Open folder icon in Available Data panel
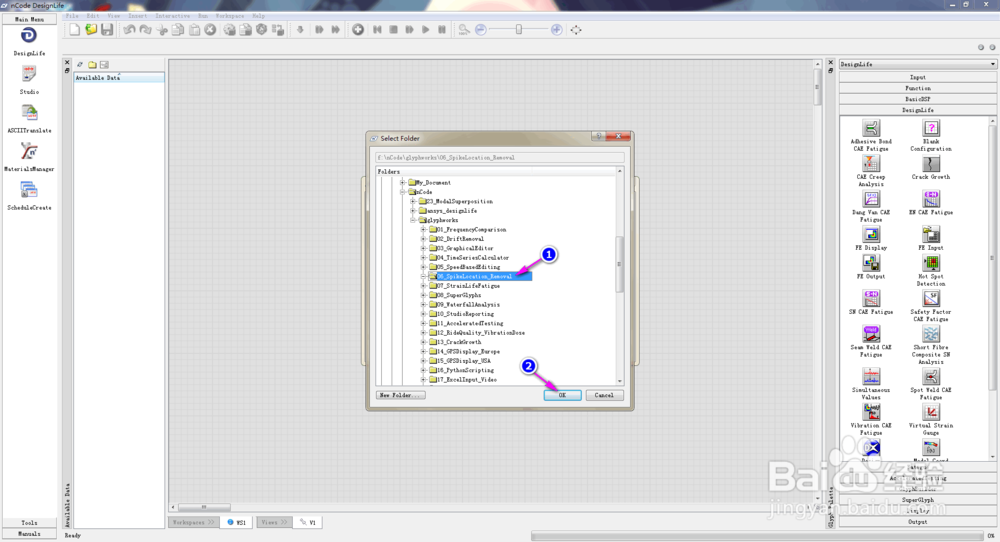The image size is (1000, 542). pos(92,64)
